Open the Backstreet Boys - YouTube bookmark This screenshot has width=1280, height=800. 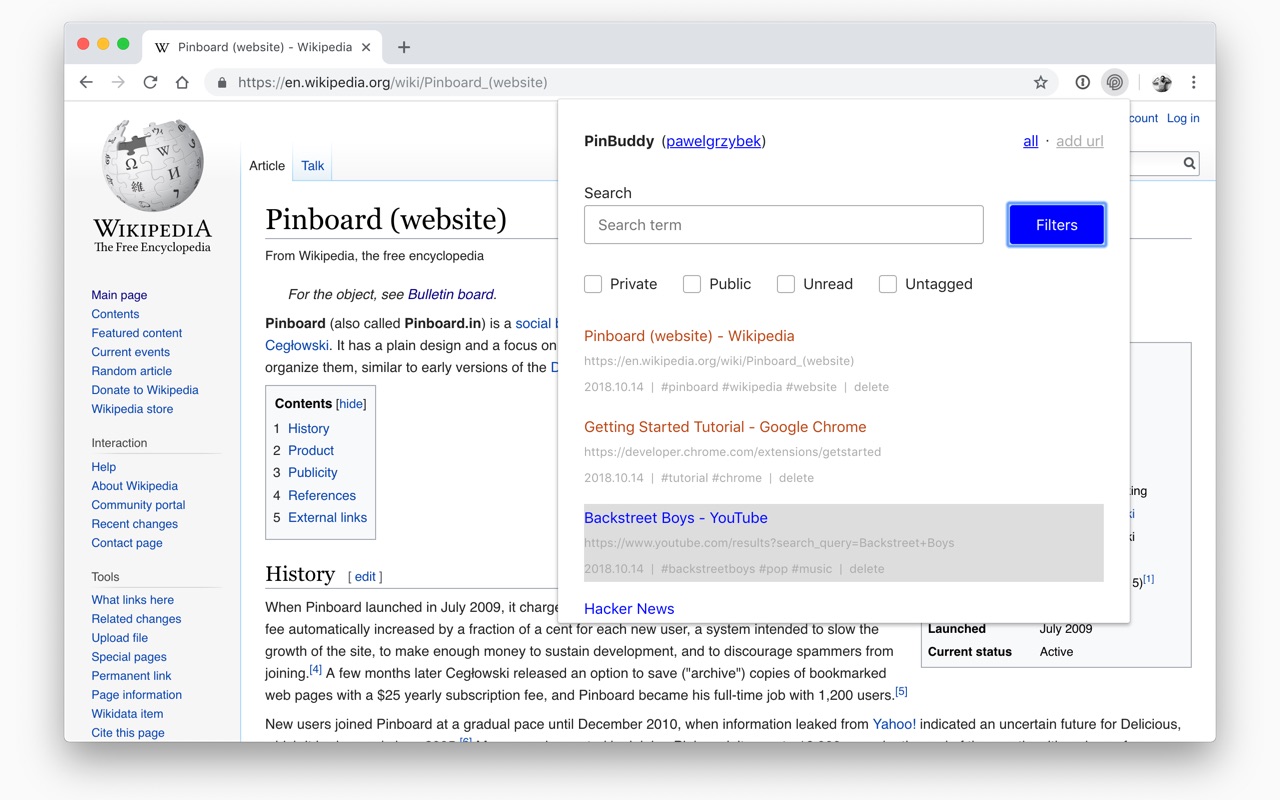[x=676, y=518]
